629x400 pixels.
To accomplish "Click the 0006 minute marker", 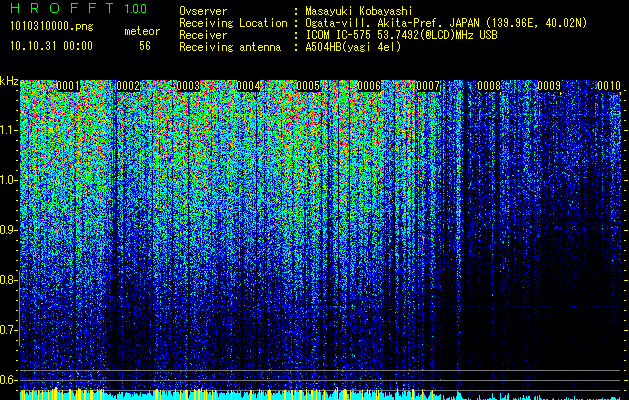I will 369,86.
